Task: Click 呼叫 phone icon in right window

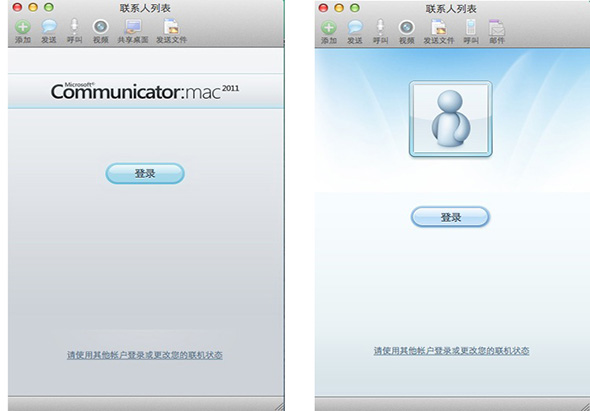Action: [471, 32]
